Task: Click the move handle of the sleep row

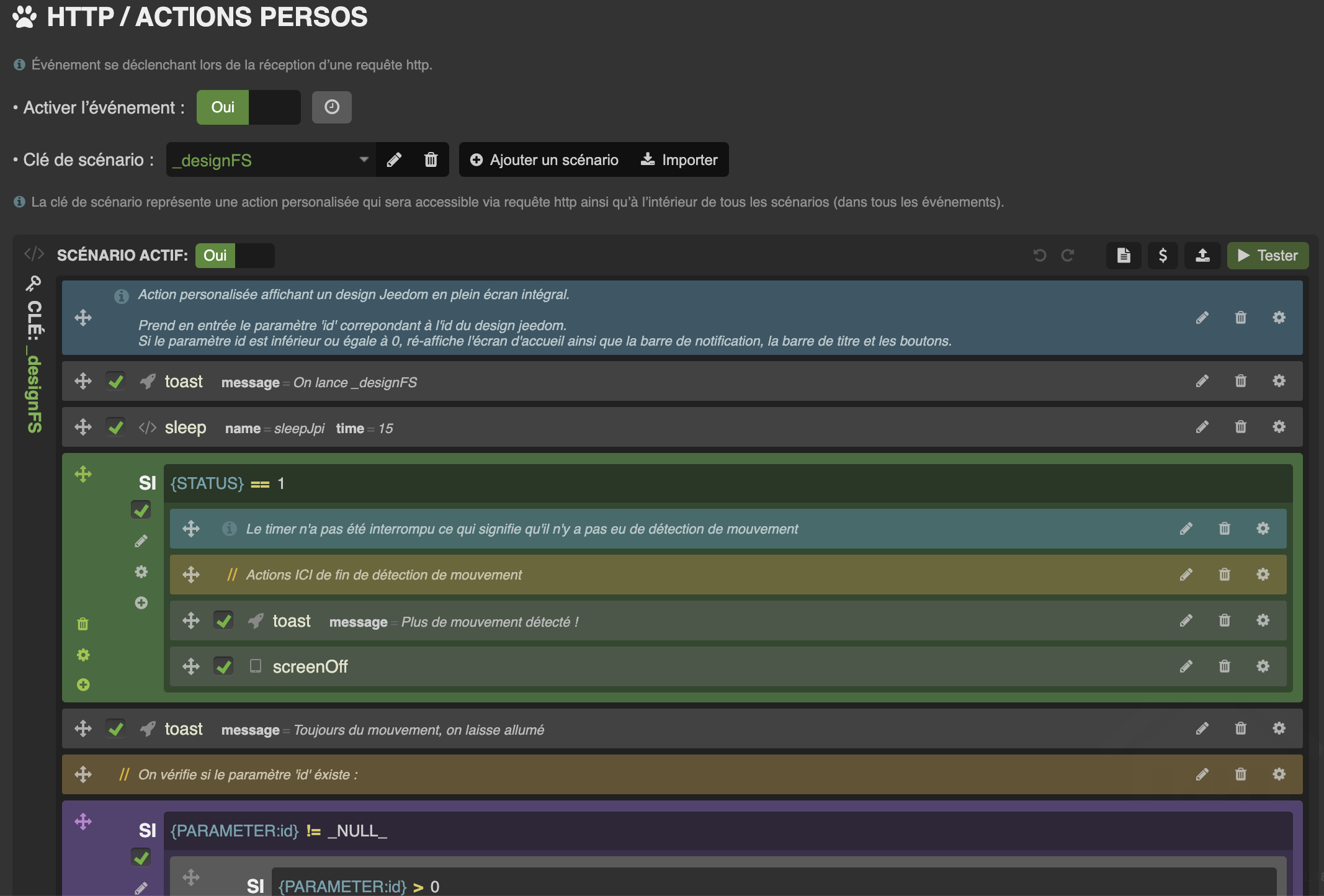Action: pyautogui.click(x=83, y=427)
